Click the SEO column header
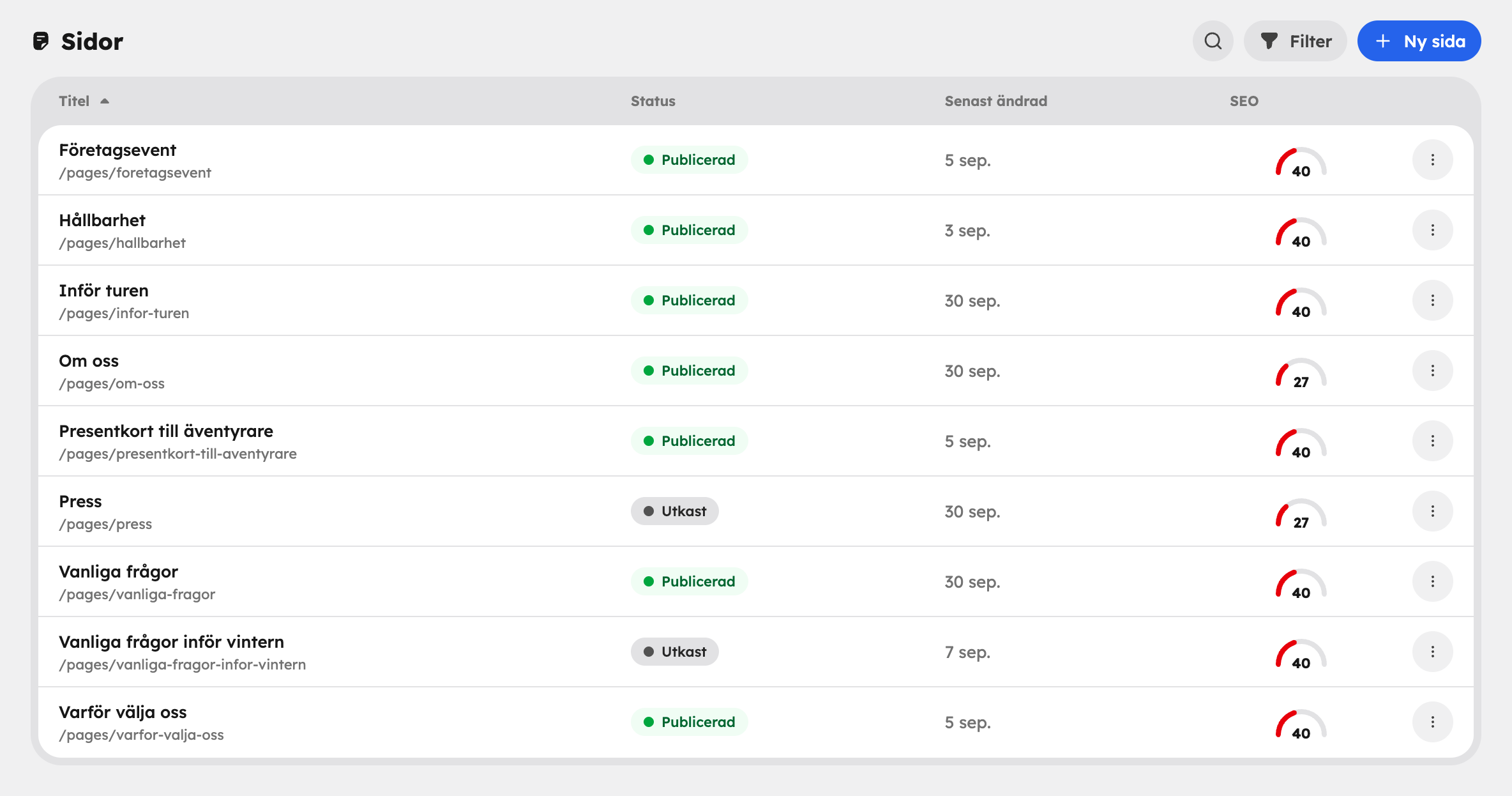The image size is (1512, 796). [x=1244, y=101]
